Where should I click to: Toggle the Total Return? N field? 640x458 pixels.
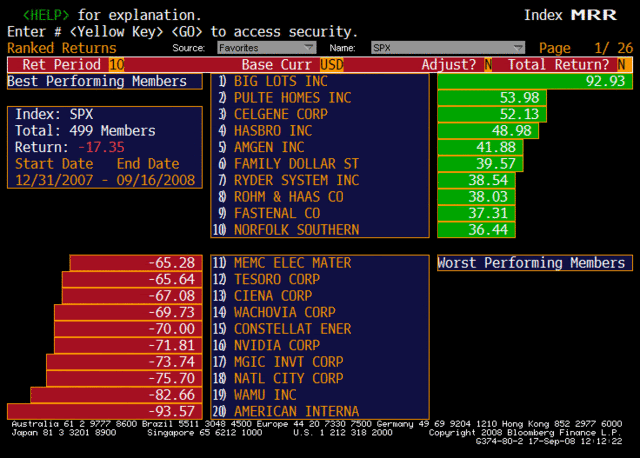pos(622,64)
